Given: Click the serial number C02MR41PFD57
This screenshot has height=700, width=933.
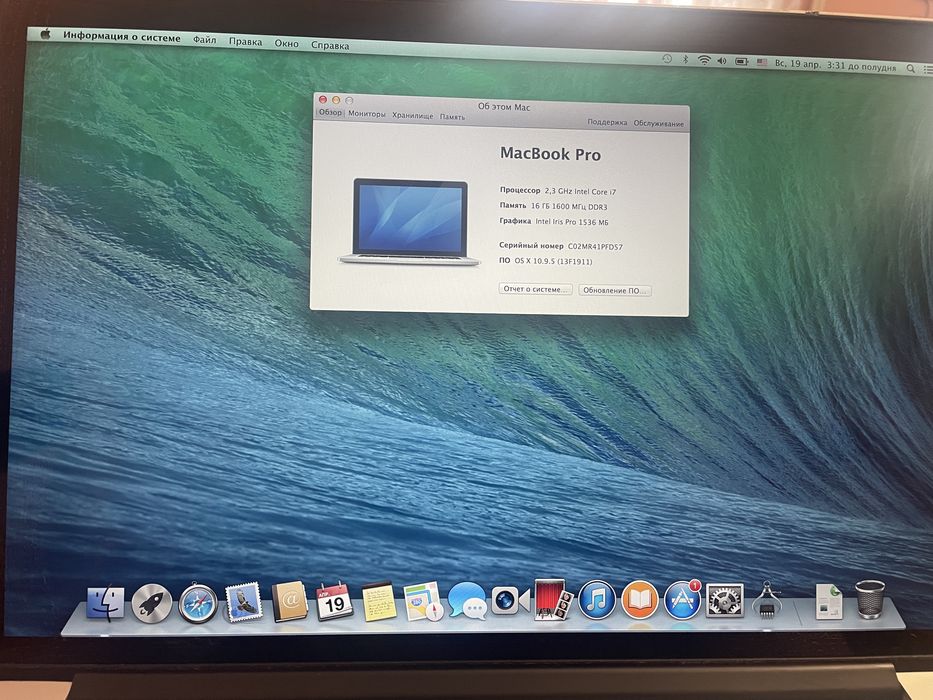Looking at the screenshot, I should tap(595, 246).
